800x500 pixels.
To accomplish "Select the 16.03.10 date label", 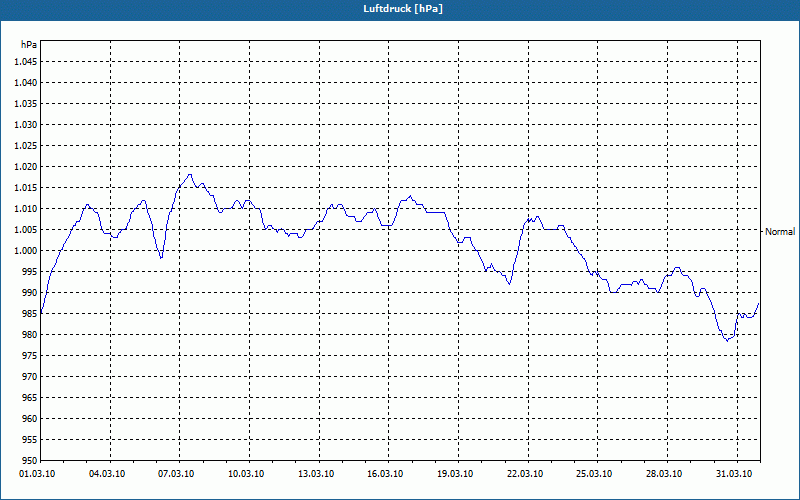I will (x=385, y=474).
